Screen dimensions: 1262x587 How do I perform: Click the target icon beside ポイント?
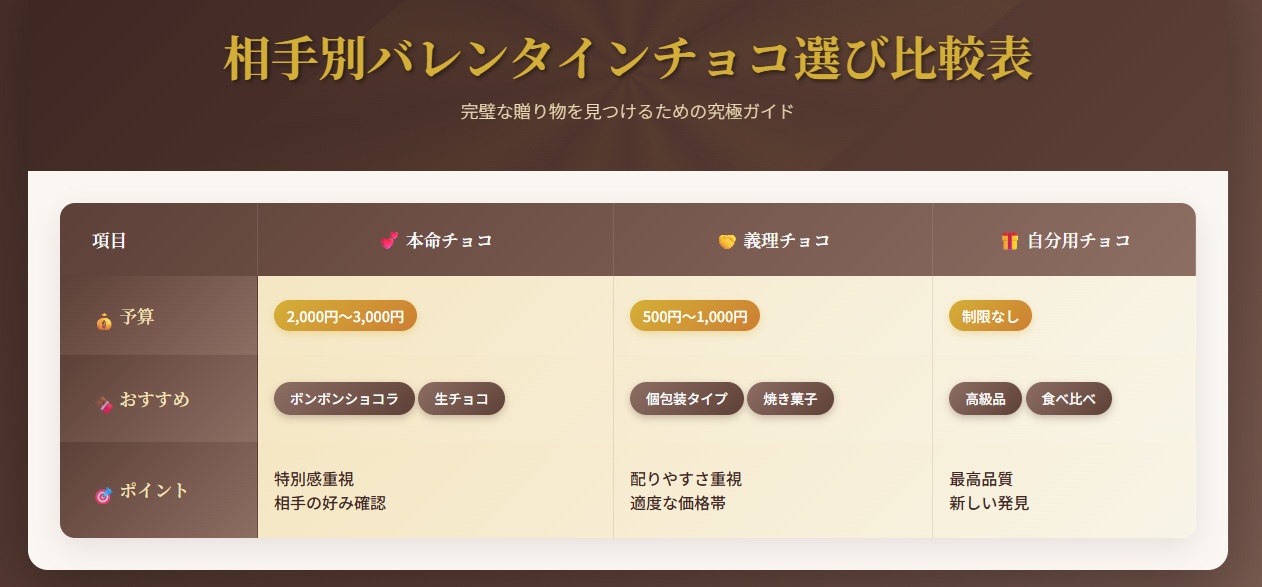(x=103, y=493)
